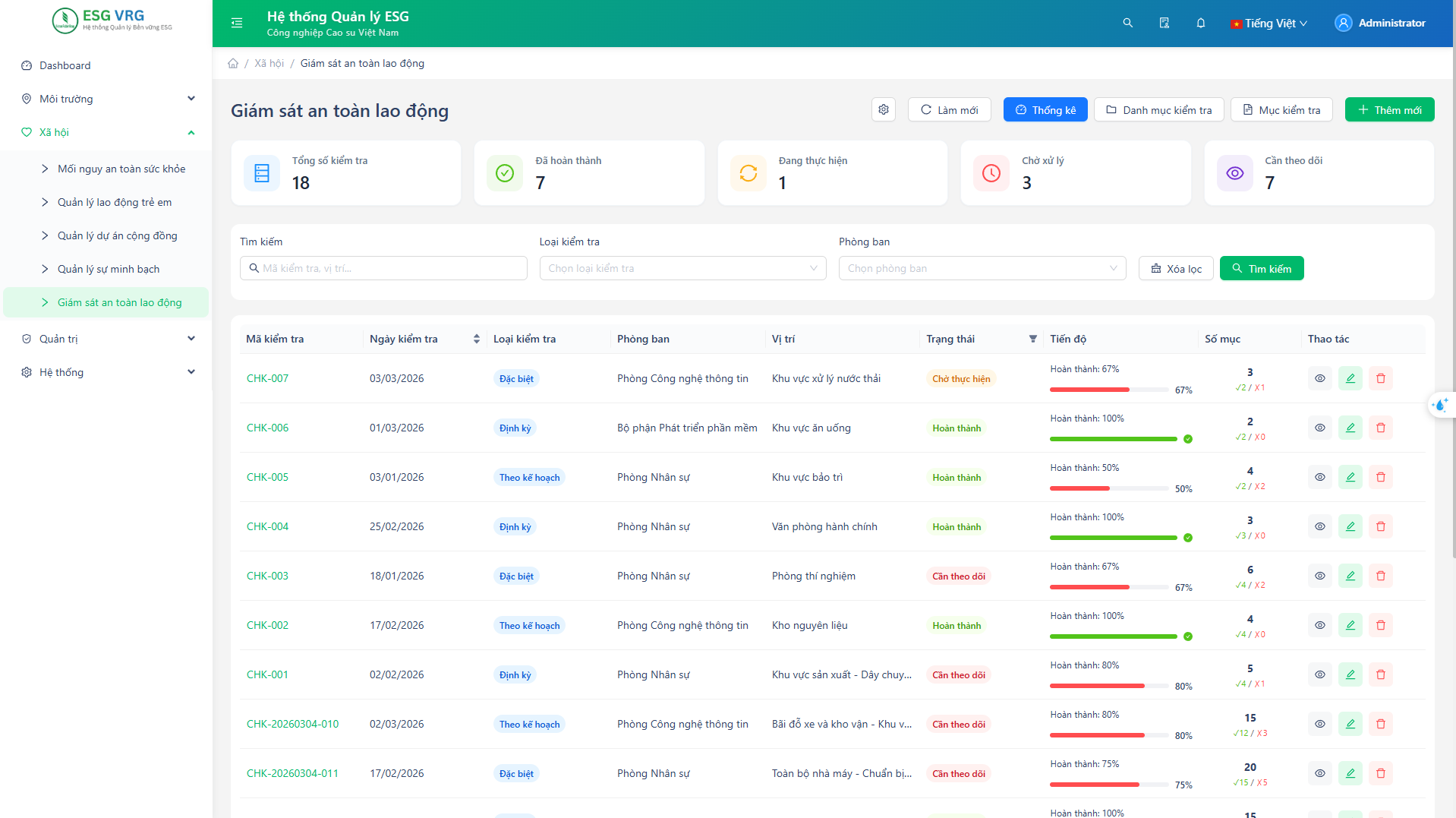Open the Loại kiểm tra dropdown
Viewport: 1456px width, 818px height.
pyautogui.click(x=682, y=268)
